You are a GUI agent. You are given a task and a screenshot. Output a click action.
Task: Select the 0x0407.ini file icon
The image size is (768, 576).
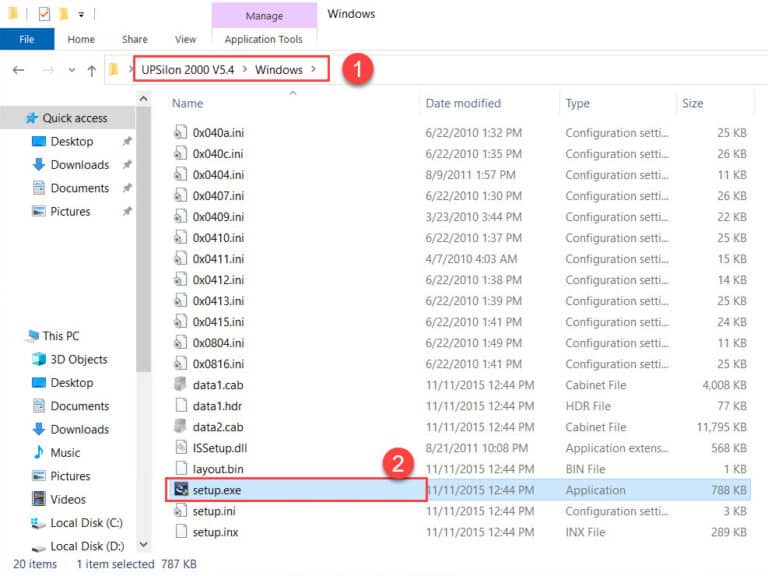click(181, 195)
